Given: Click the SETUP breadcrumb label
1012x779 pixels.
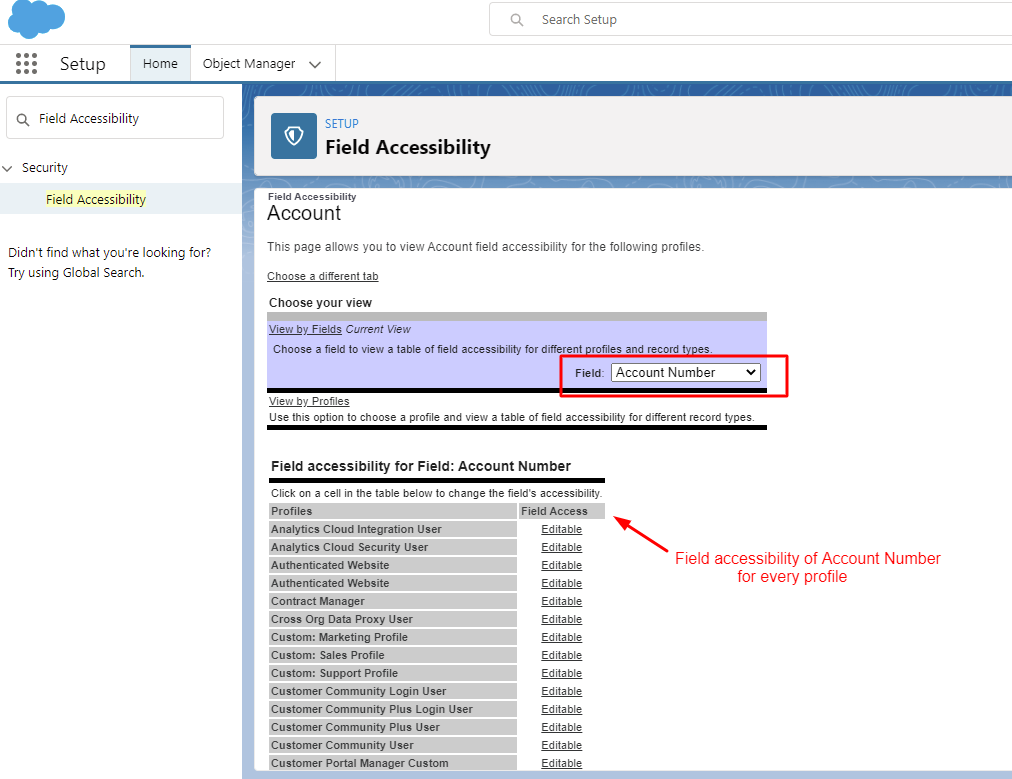Looking at the screenshot, I should coord(341,123).
